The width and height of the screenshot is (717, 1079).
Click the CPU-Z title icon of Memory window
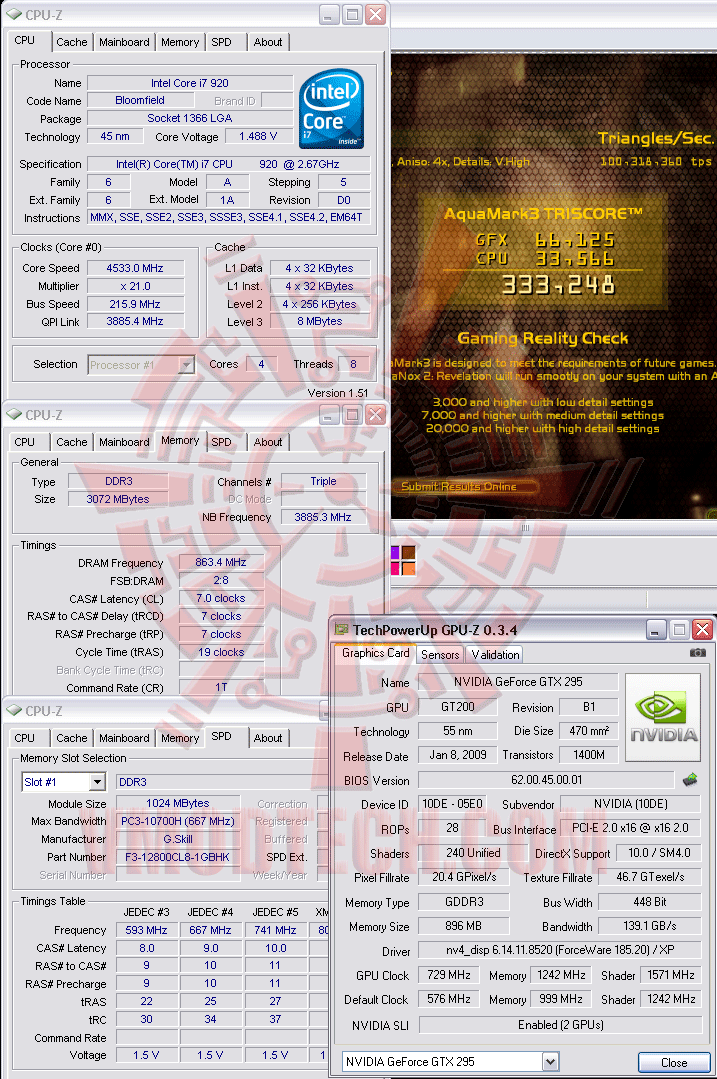coord(14,414)
